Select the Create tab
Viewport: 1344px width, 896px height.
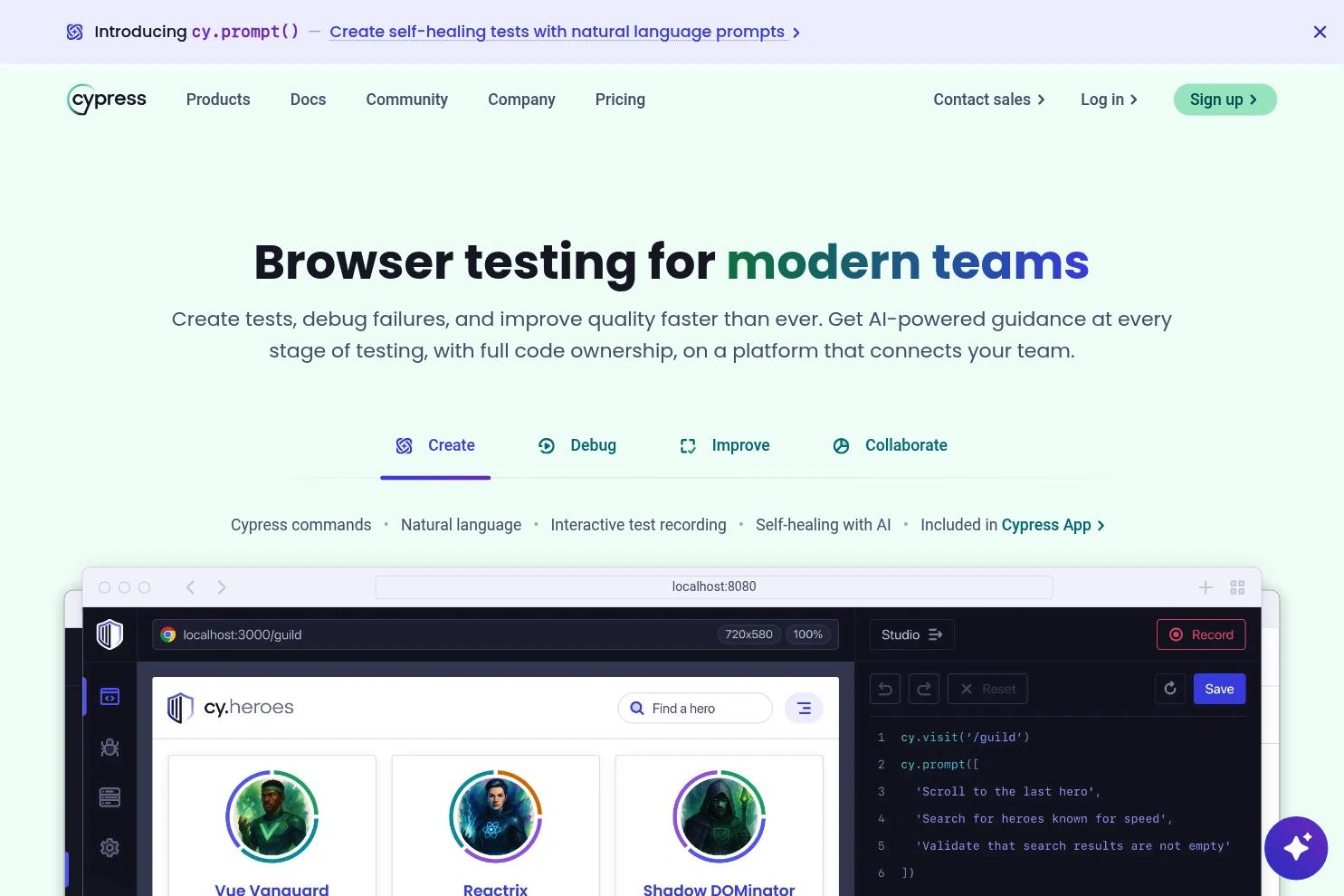435,445
